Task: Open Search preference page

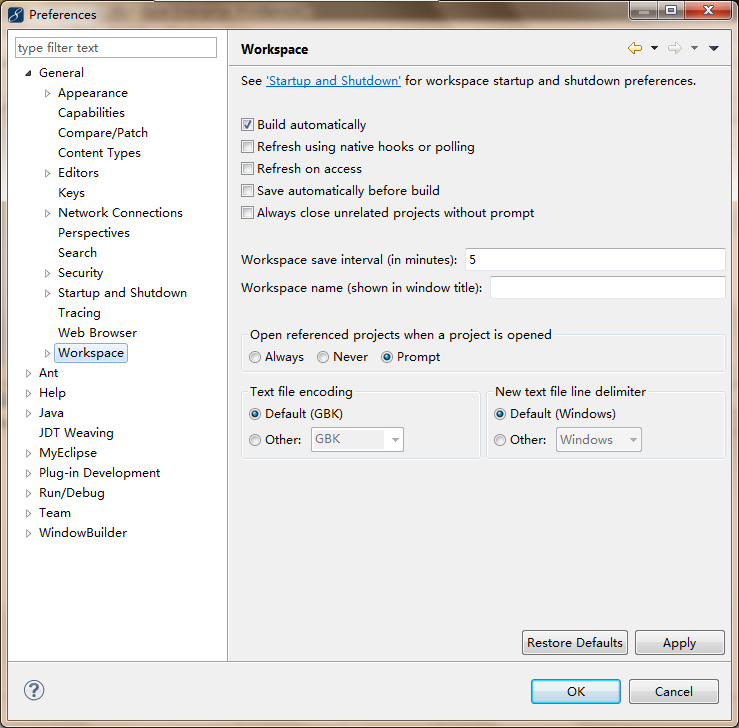Action: (77, 253)
